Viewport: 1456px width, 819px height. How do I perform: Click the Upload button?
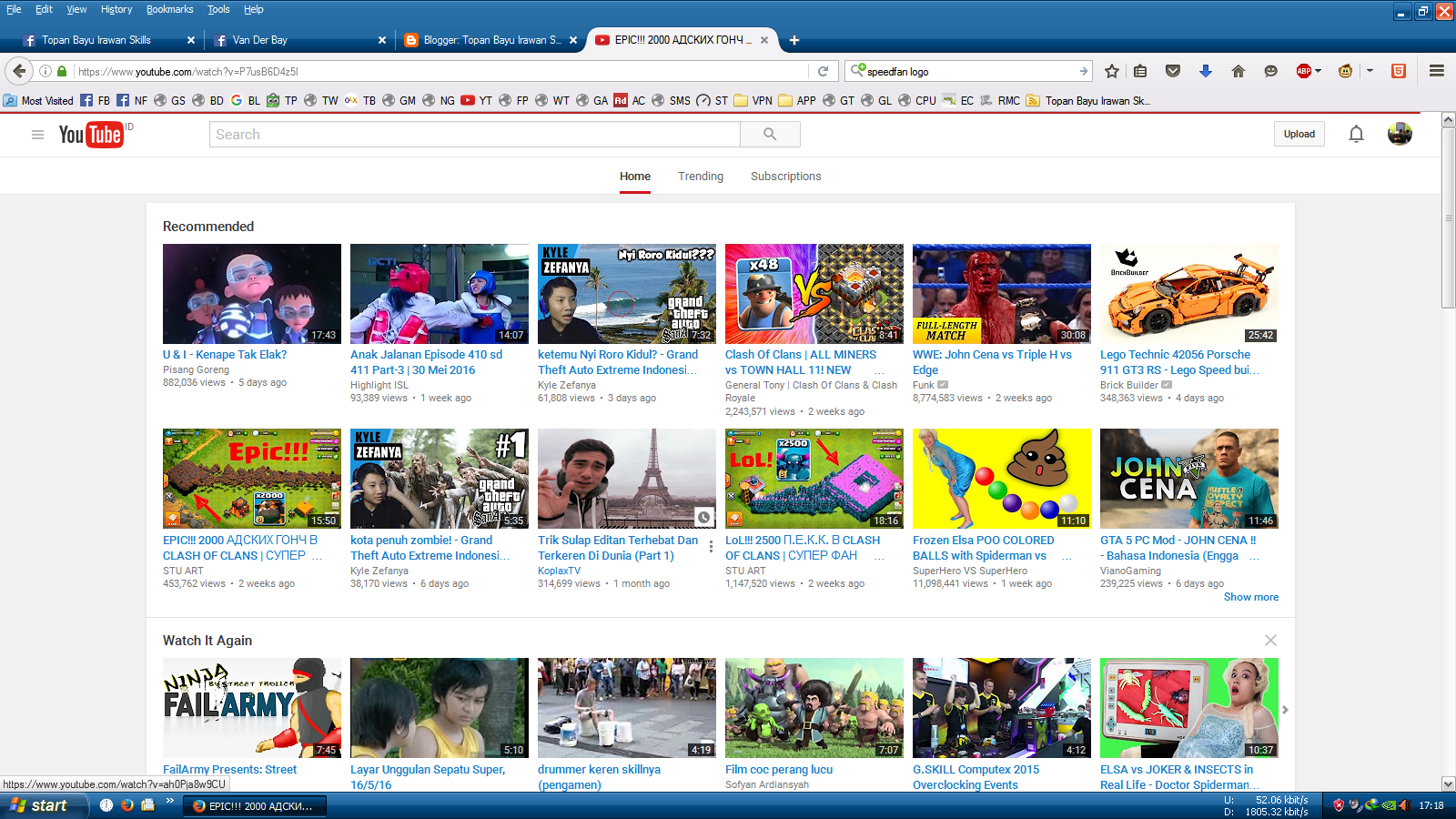tap(1299, 135)
